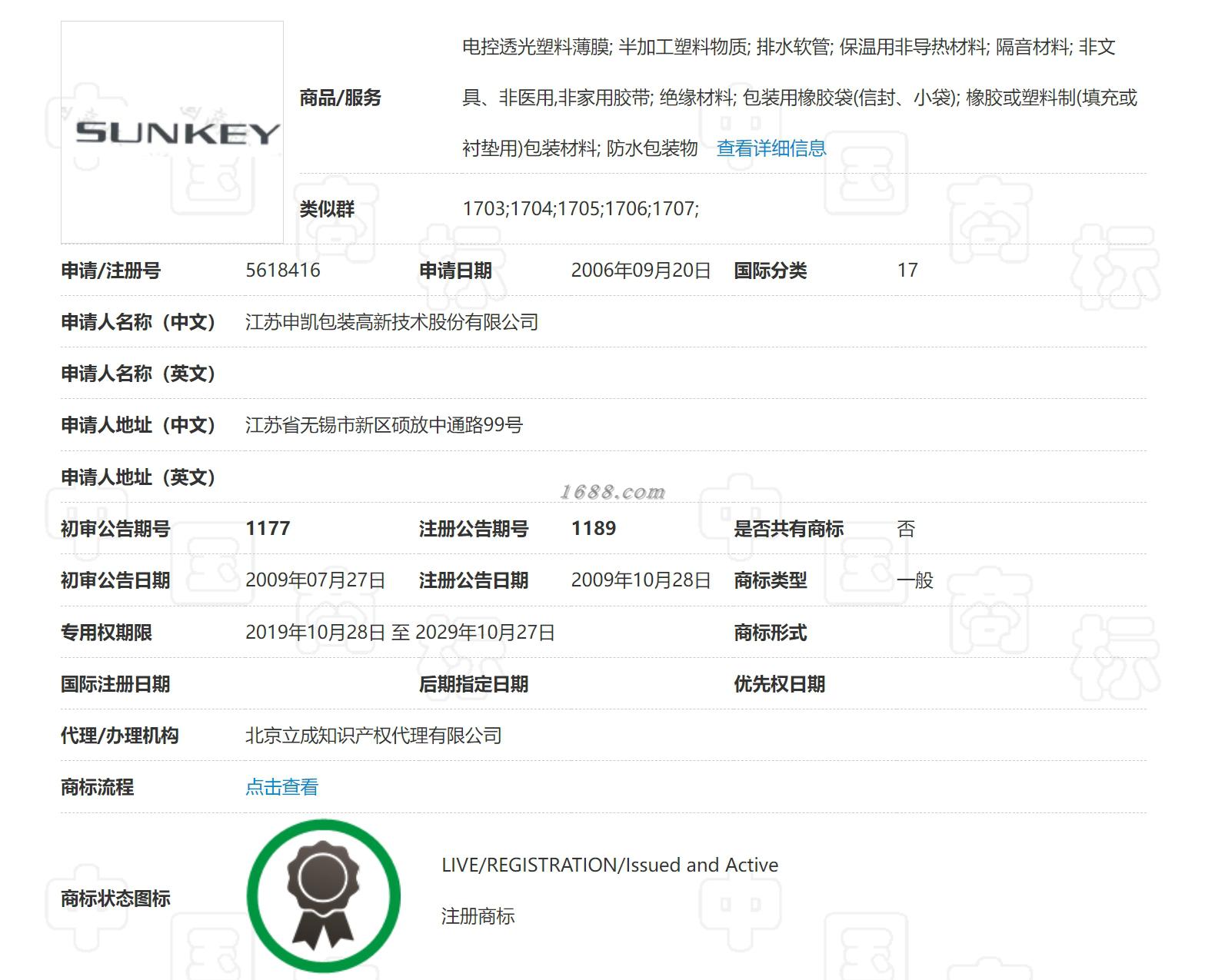Screen dimensions: 1225x980
Task: Click the goods text 衬垫用)包装材料; 防水包装物
Action: [580, 148]
